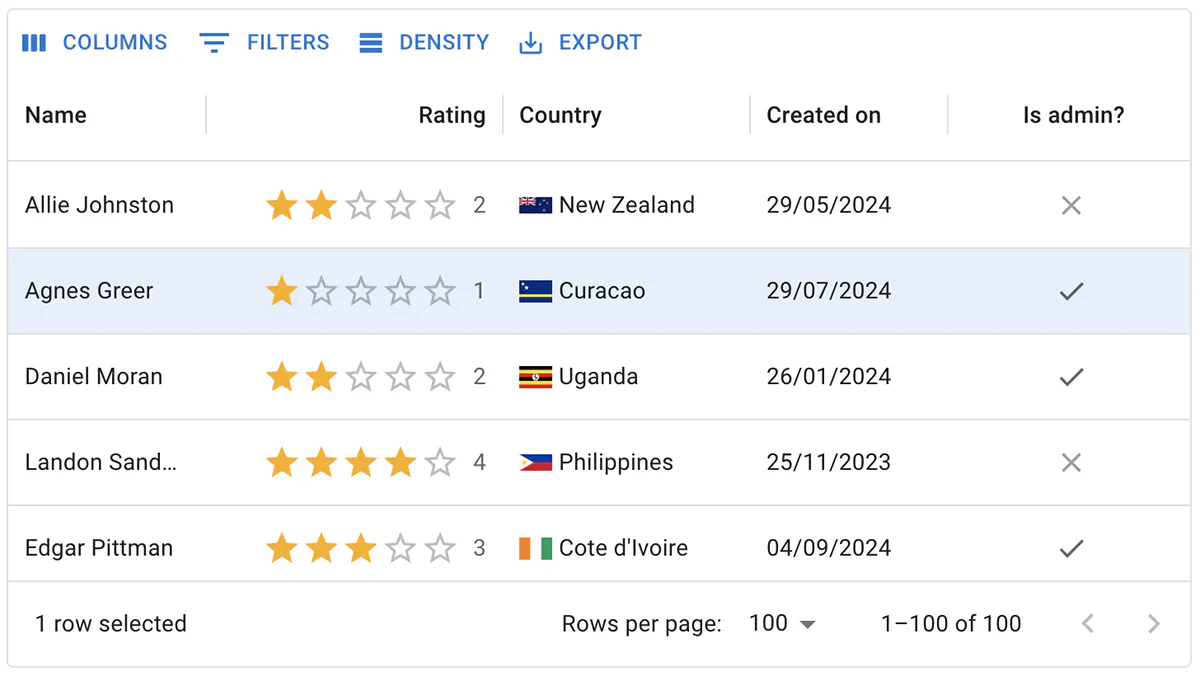Expand the Rows per page dropdown
This screenshot has width=1200, height=676.
pyautogui.click(x=783, y=624)
